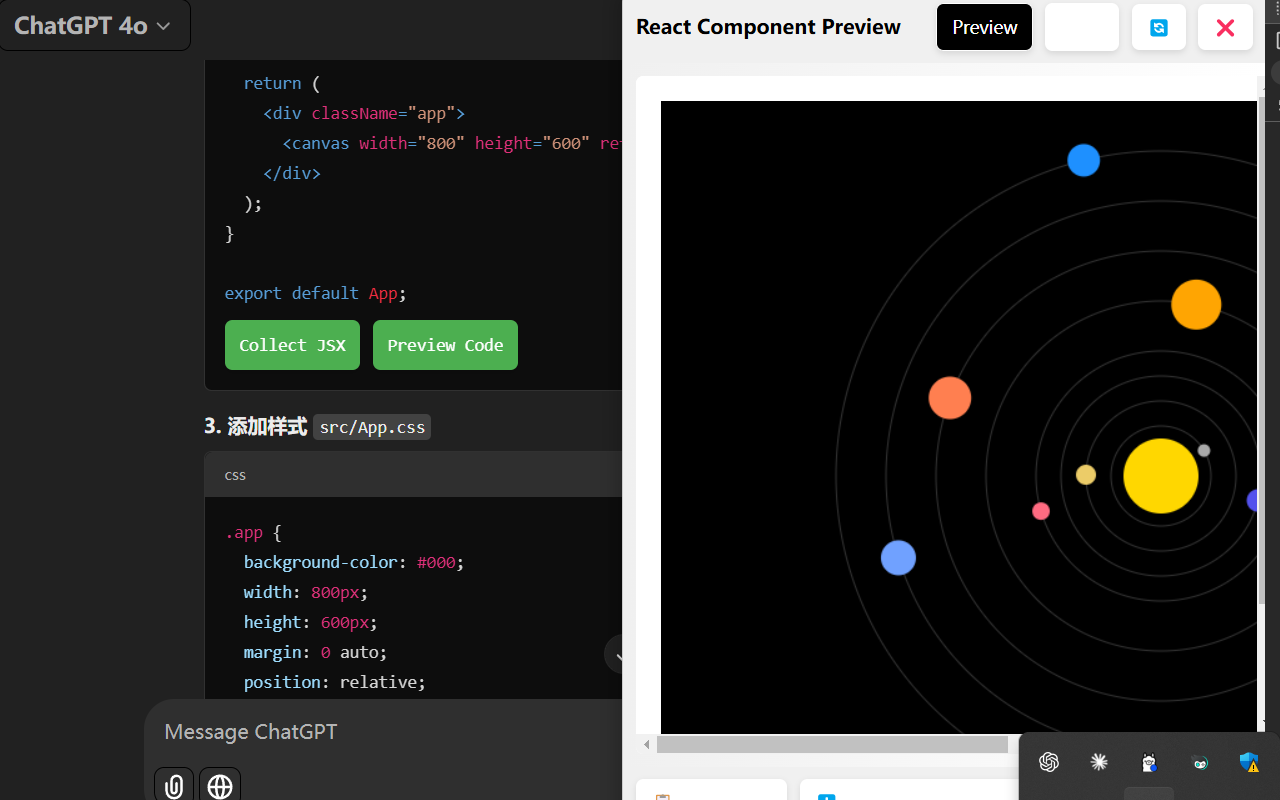Click the paperclip attach file icon
Screen dimensions: 1280x800
pyautogui.click(x=174, y=786)
